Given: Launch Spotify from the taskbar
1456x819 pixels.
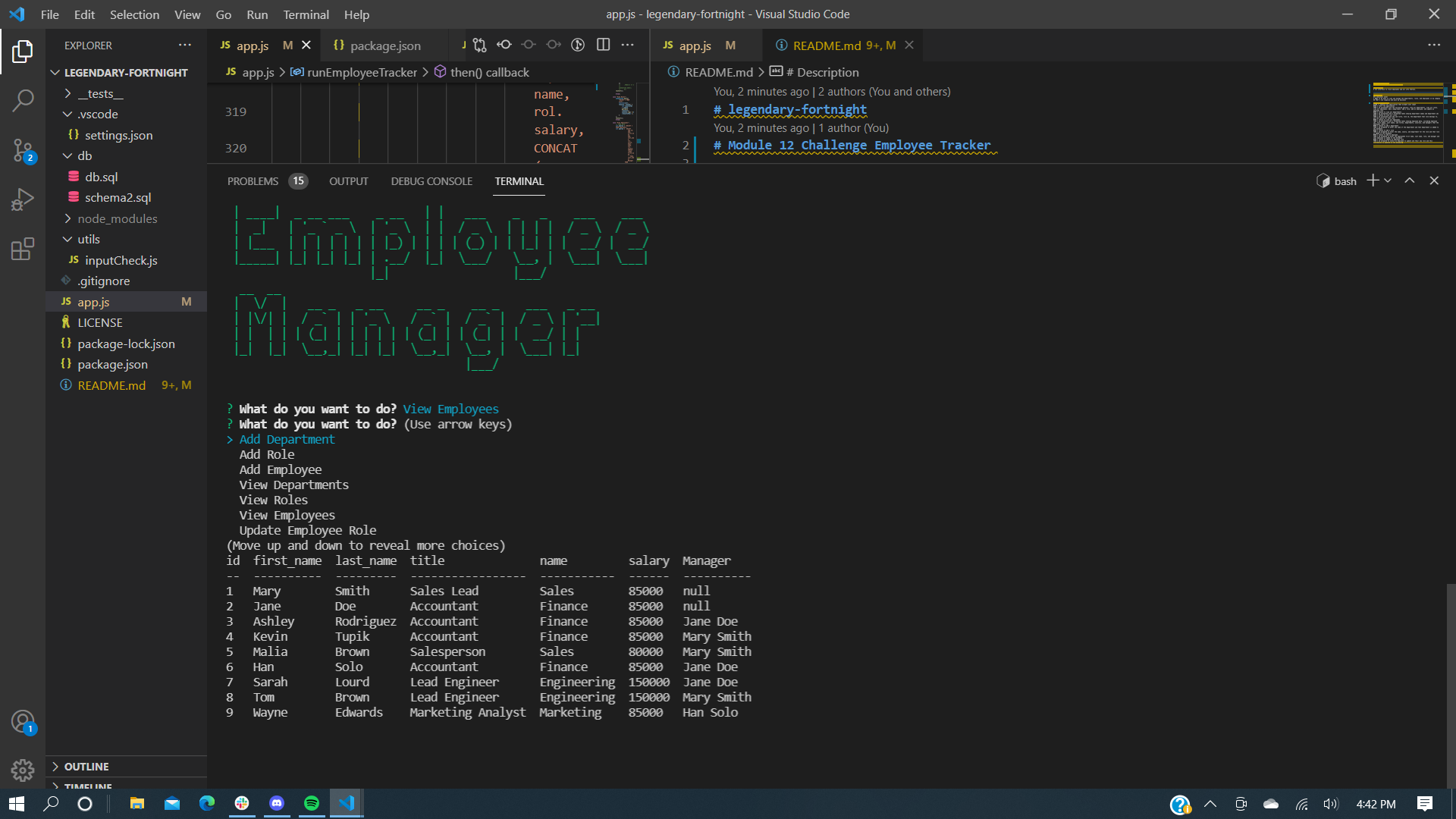Looking at the screenshot, I should point(312,803).
